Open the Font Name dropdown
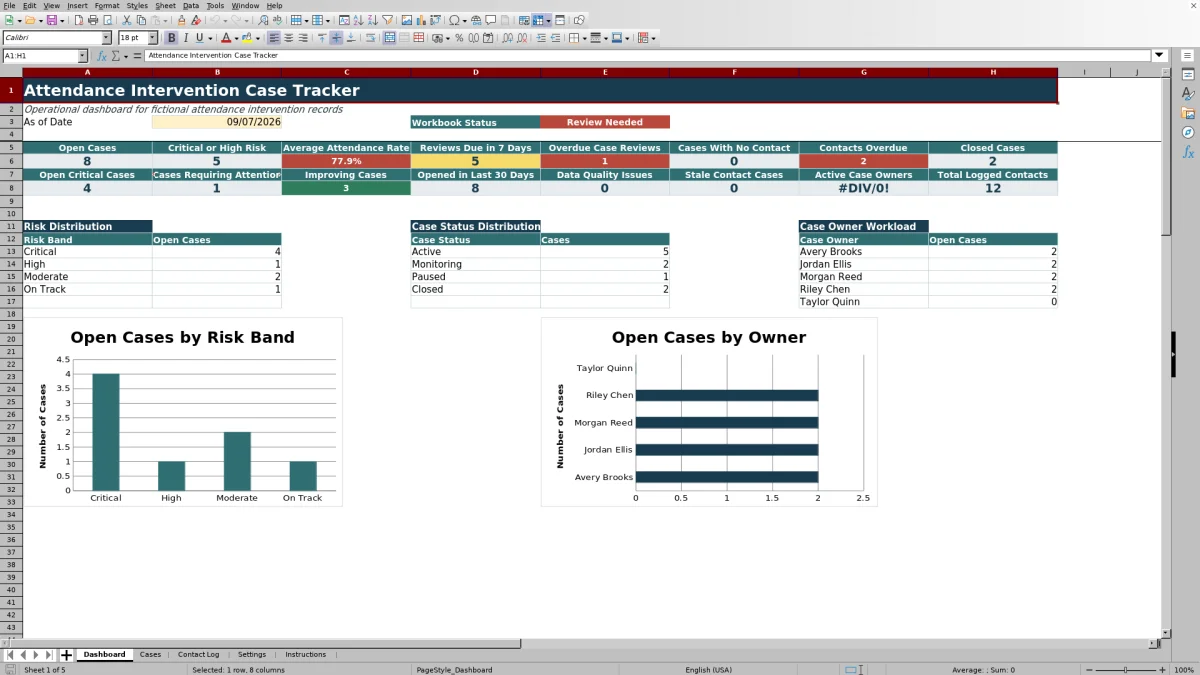Viewport: 1200px width, 675px height. 106,38
